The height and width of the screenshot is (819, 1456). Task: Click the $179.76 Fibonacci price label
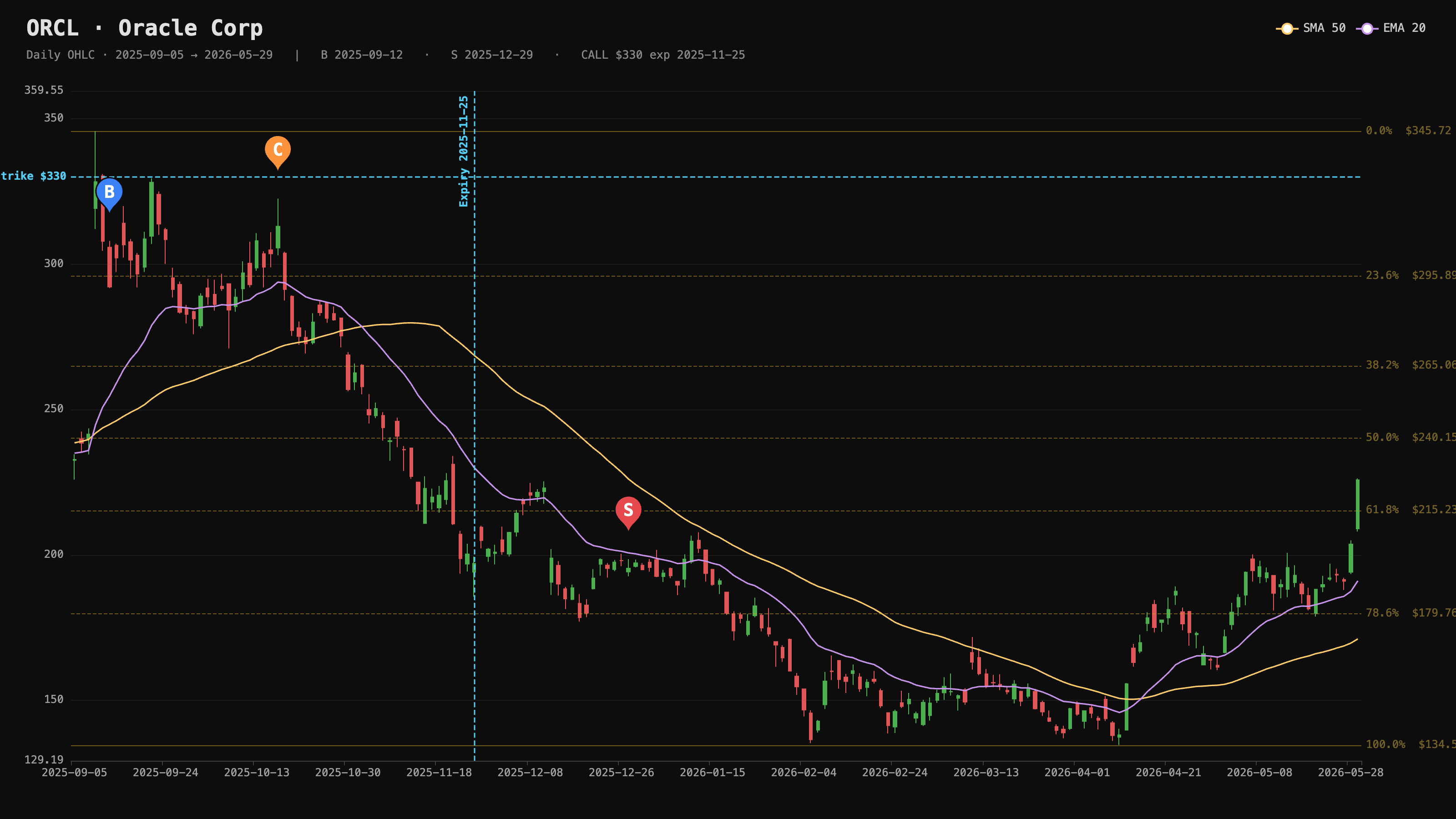coord(1434,613)
